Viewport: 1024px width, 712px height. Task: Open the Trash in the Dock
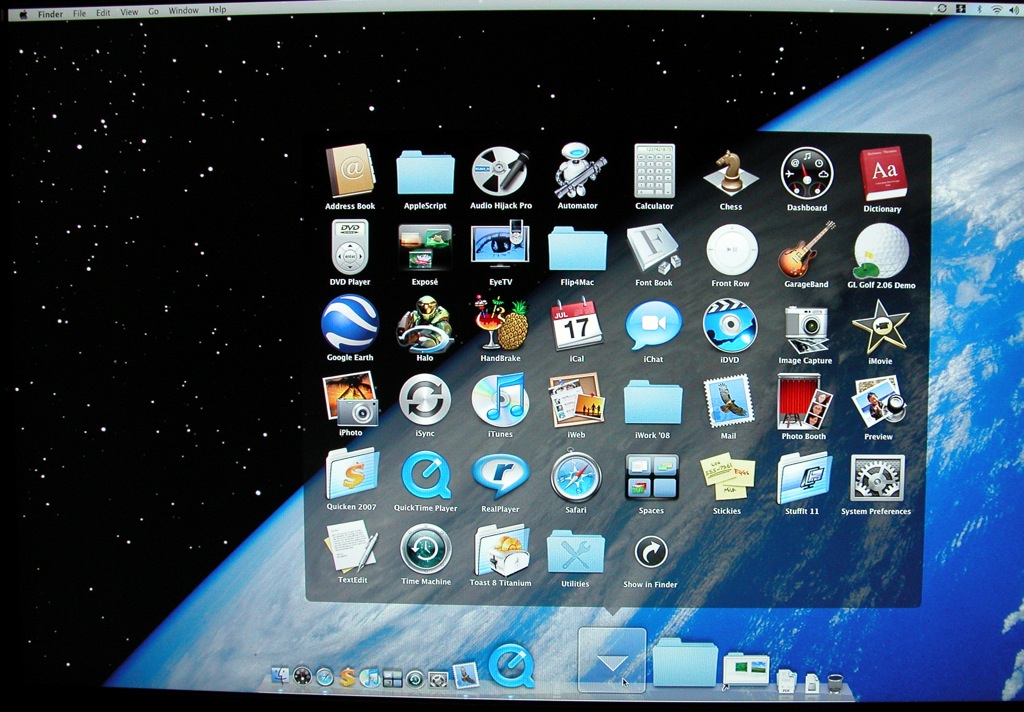[x=835, y=683]
